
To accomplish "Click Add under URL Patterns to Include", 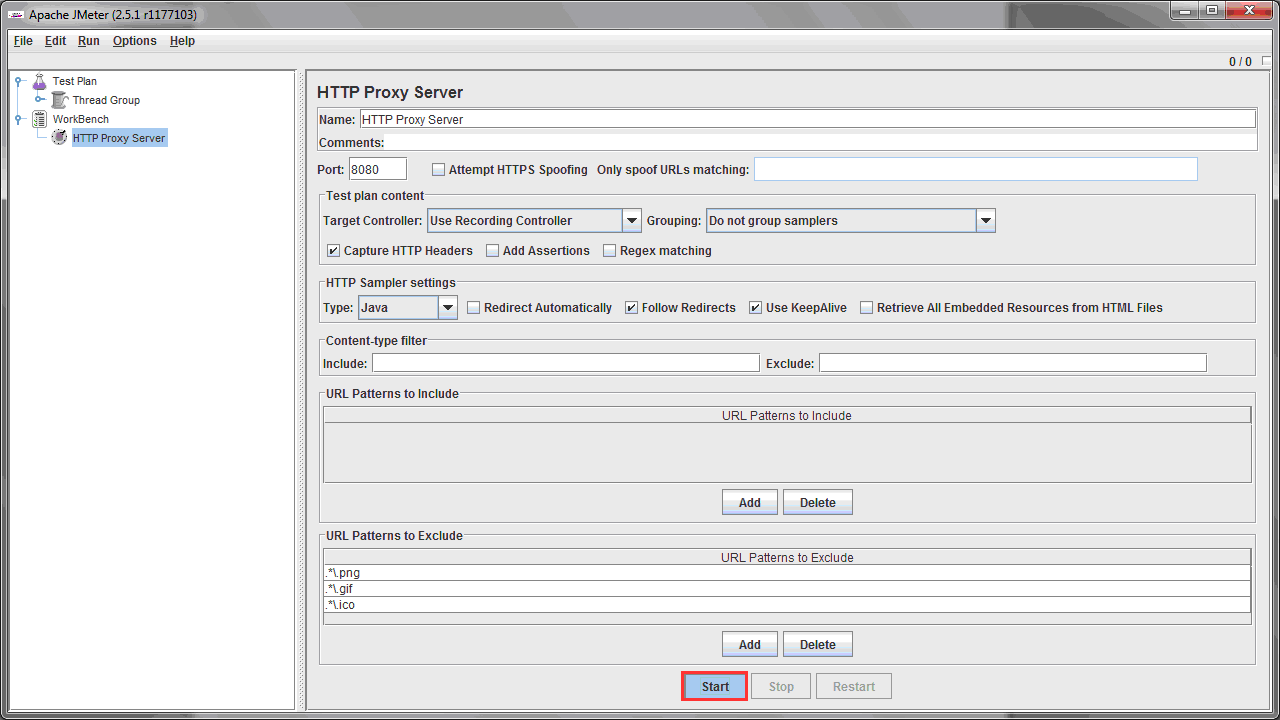I will (750, 503).
